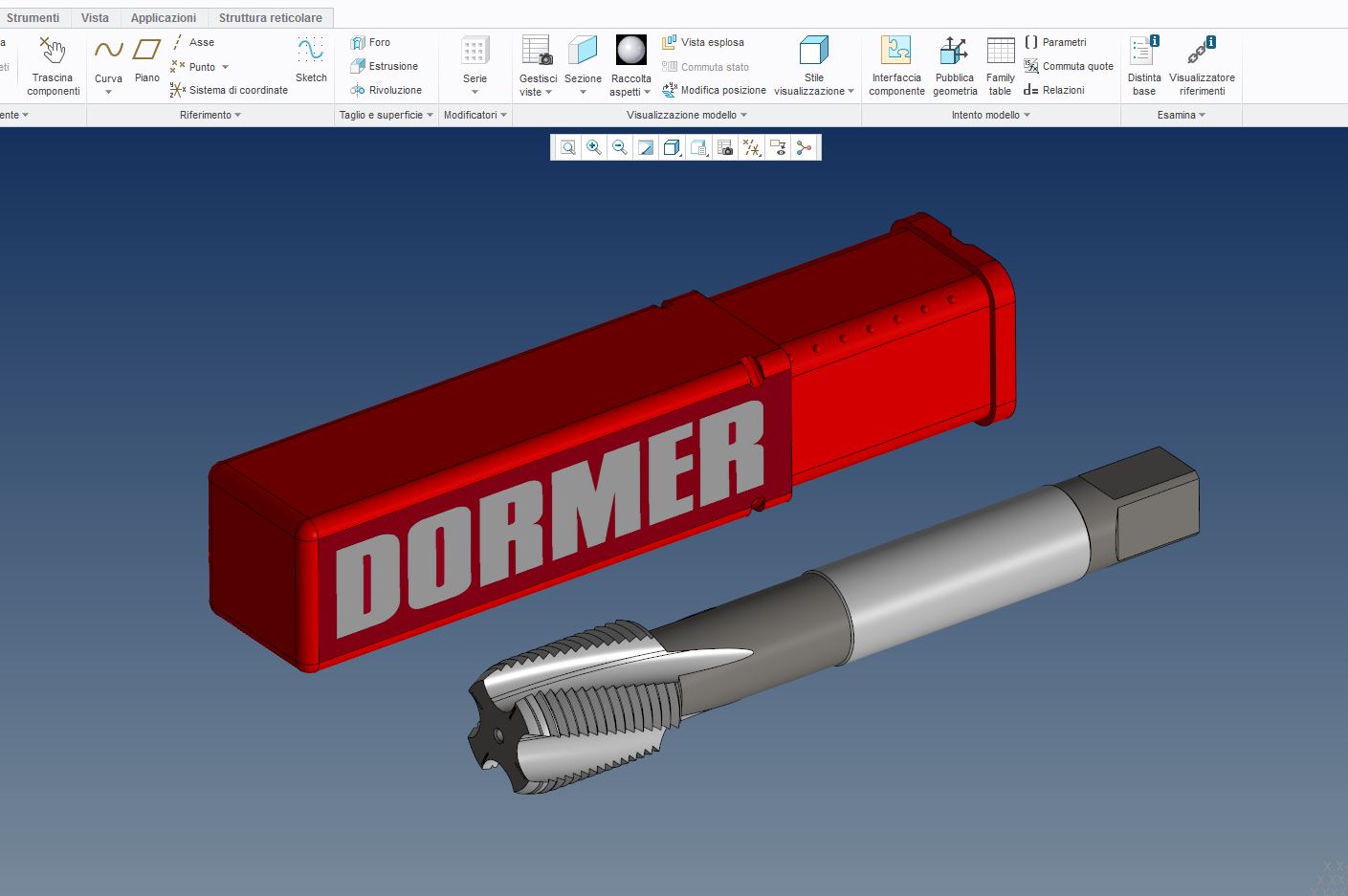The image size is (1348, 896).
Task: Expand the Curva dropdown arrow
Action: pyautogui.click(x=108, y=92)
